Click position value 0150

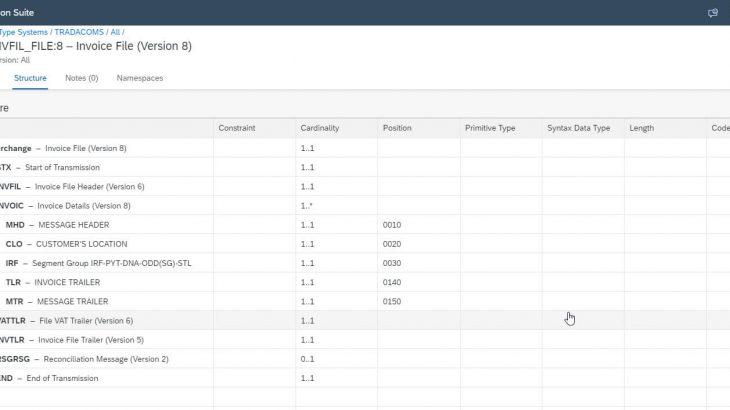click(x=392, y=302)
